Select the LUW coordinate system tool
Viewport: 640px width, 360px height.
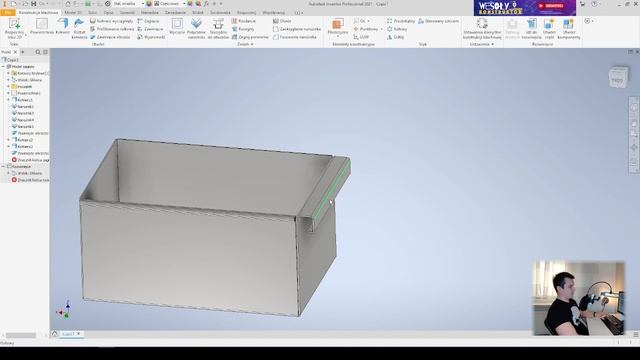361,37
